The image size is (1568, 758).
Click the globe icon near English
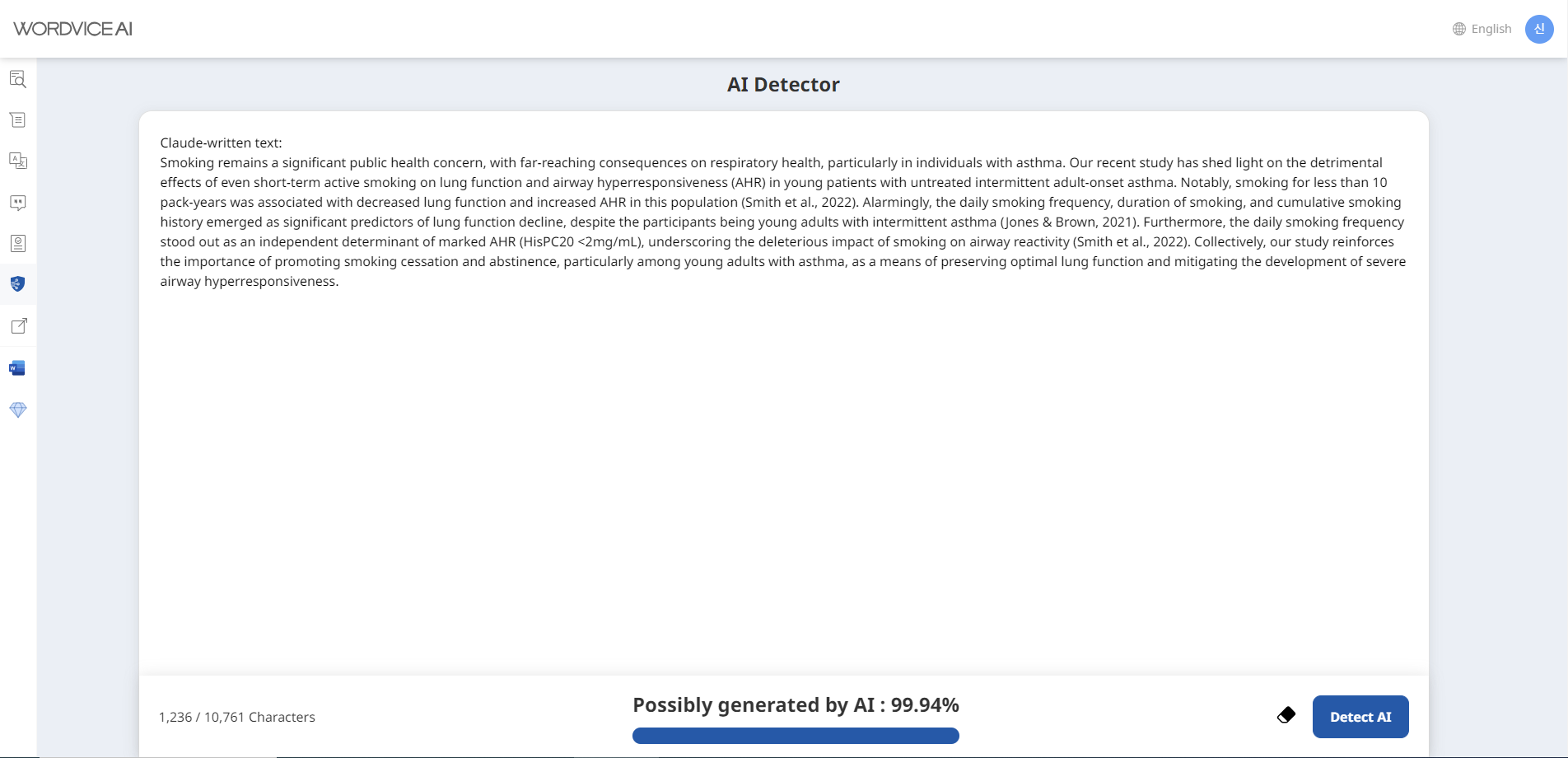pos(1458,28)
